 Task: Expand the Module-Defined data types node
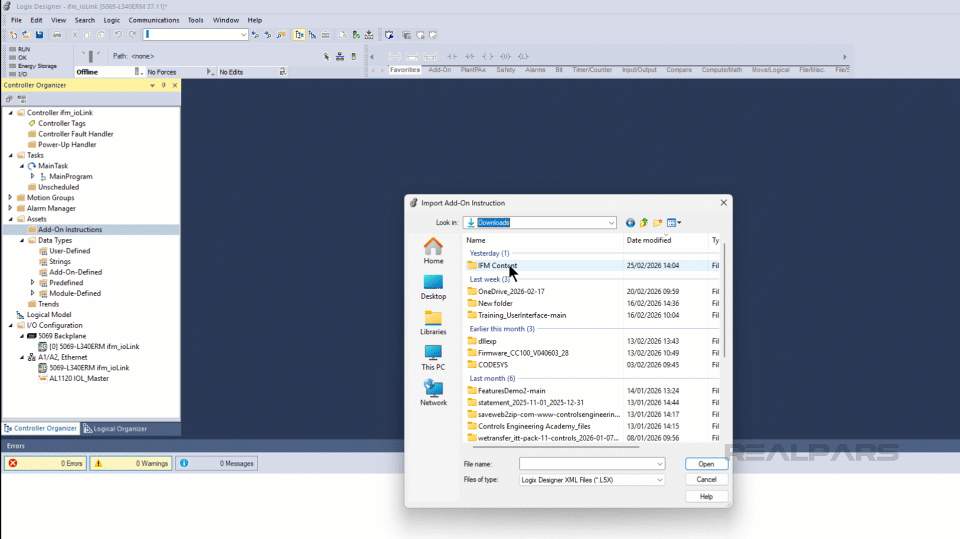pyautogui.click(x=32, y=293)
